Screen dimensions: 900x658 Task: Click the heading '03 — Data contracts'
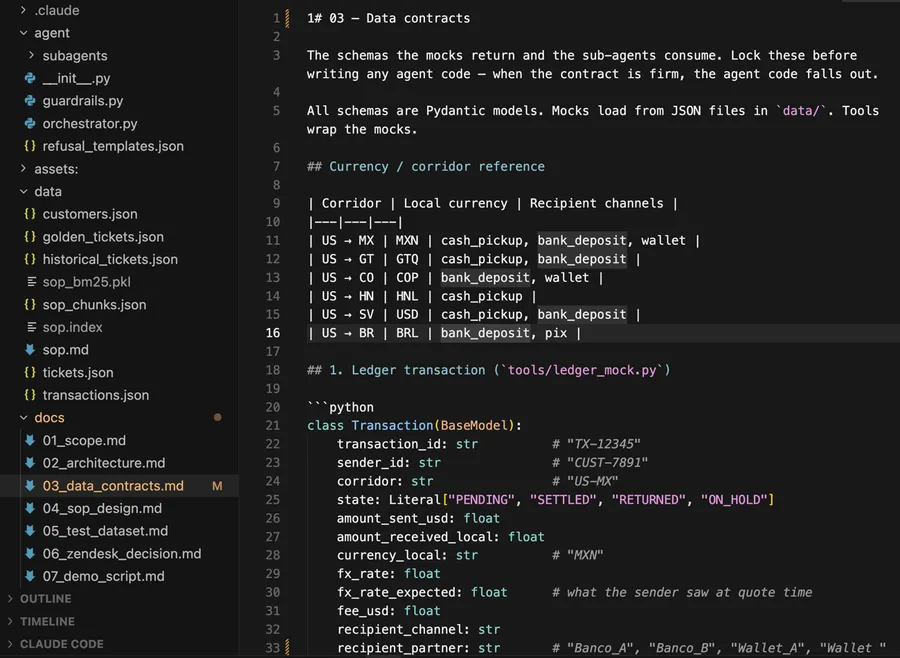pyautogui.click(x=399, y=18)
